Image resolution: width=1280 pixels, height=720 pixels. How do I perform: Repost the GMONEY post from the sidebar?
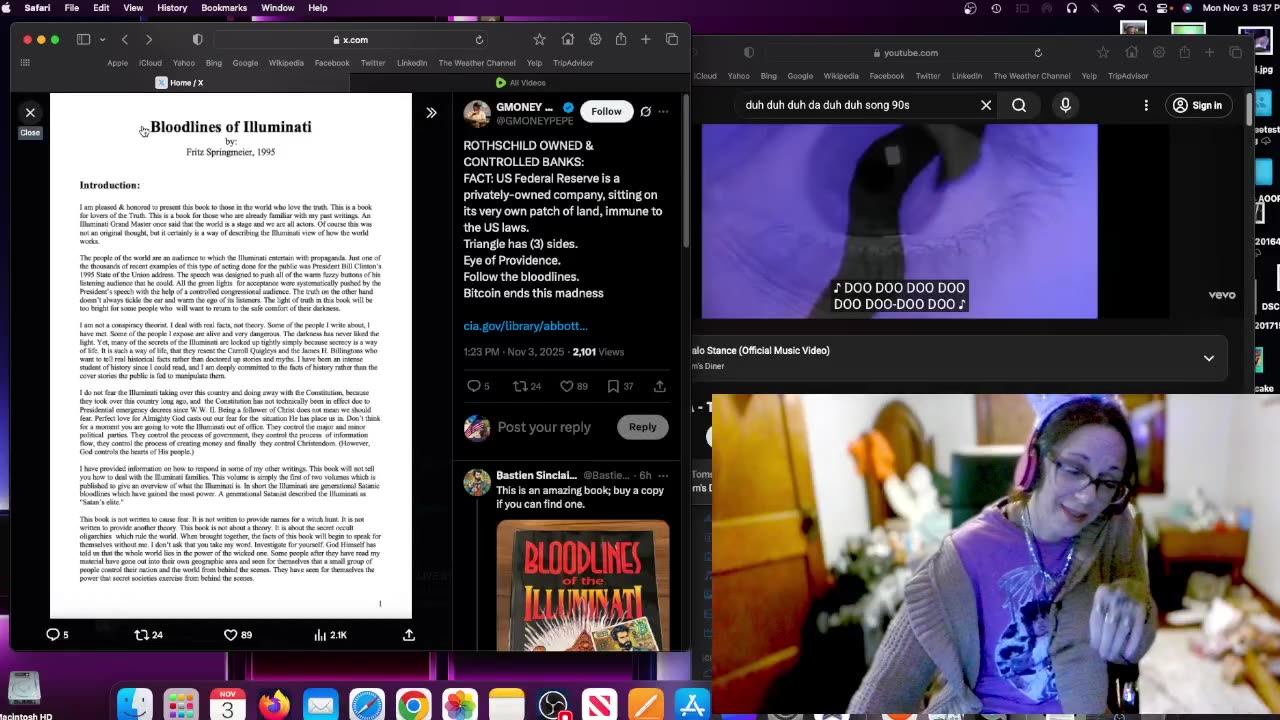tap(520, 386)
